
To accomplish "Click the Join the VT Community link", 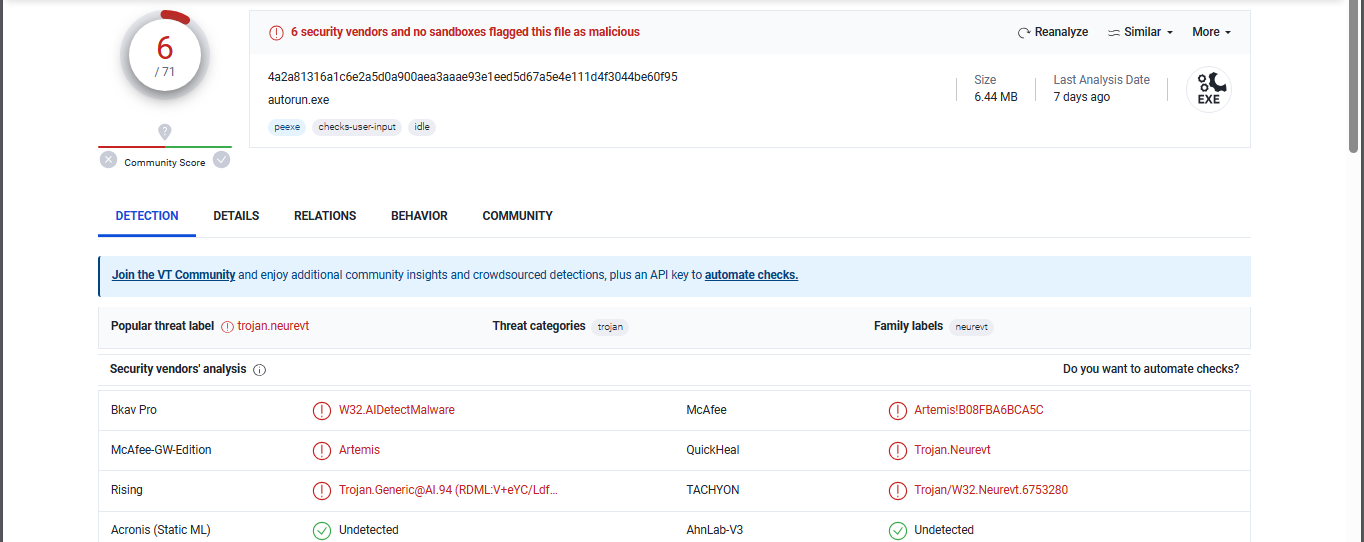I will coord(173,275).
